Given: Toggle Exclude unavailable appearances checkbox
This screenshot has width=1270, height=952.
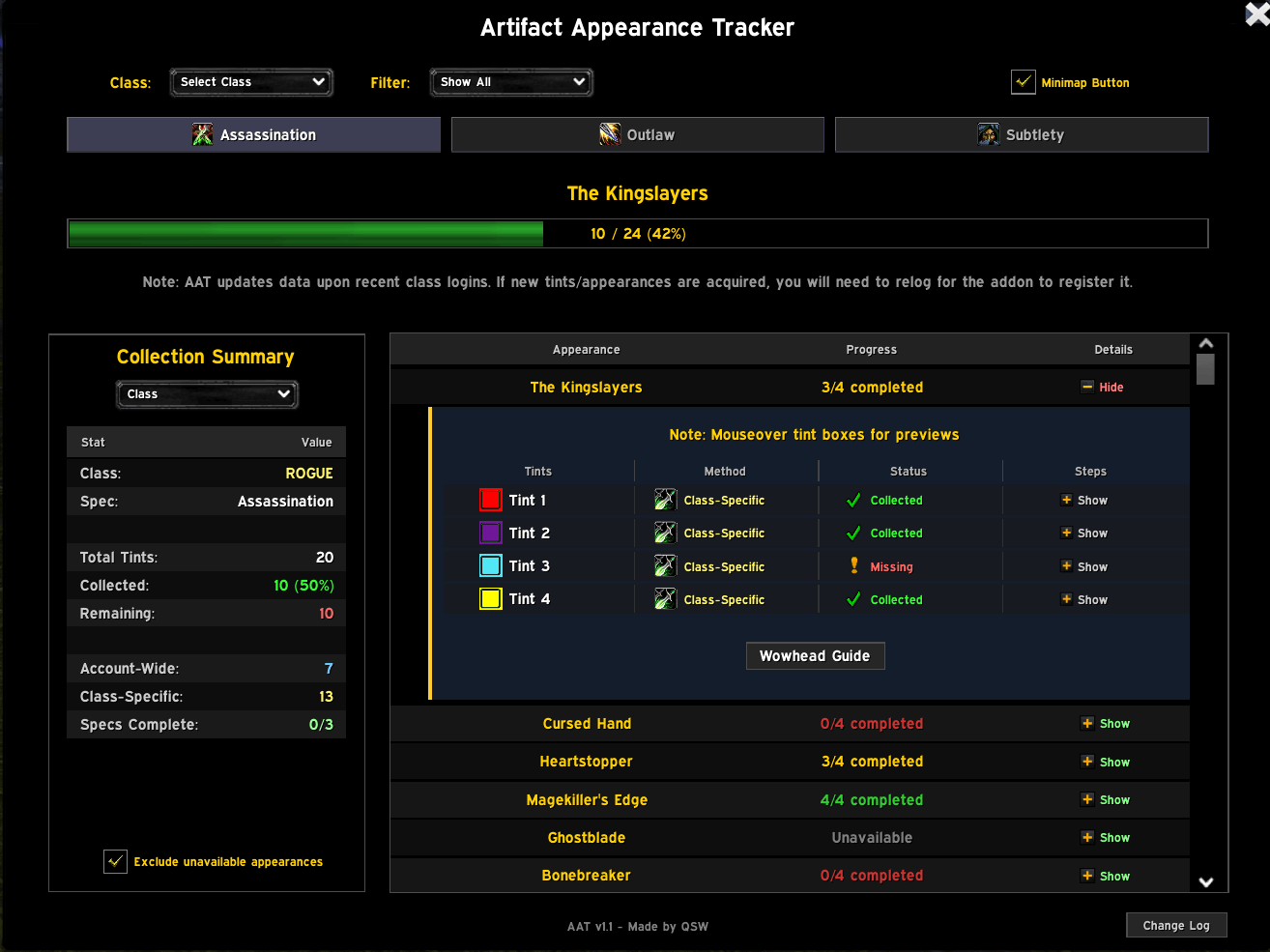Looking at the screenshot, I should [x=115, y=861].
